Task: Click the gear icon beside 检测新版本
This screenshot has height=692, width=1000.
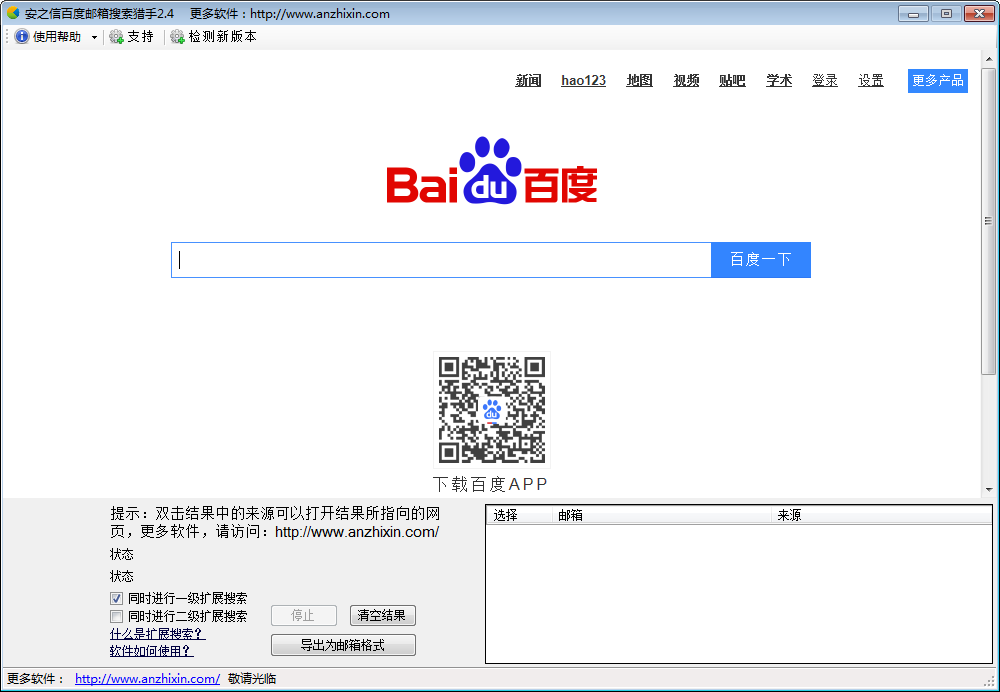Action: [x=177, y=37]
